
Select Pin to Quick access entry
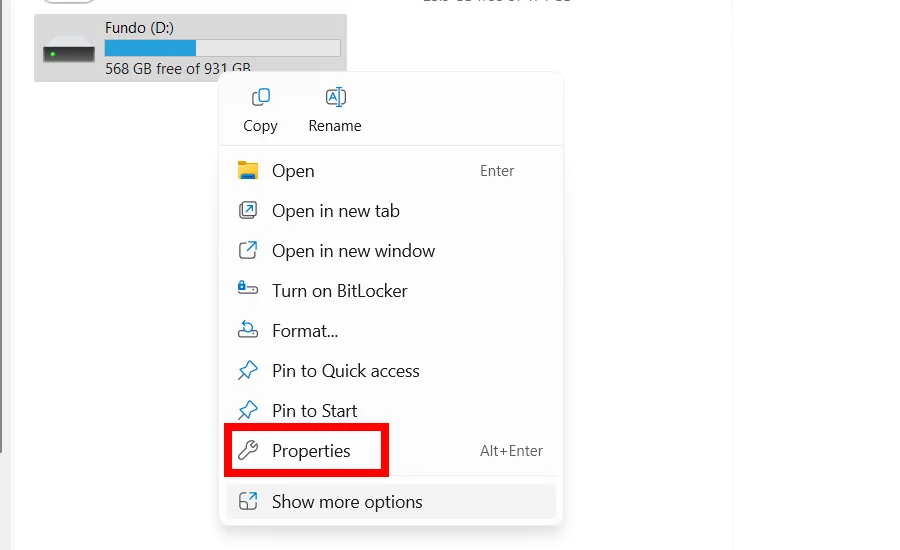coord(345,371)
